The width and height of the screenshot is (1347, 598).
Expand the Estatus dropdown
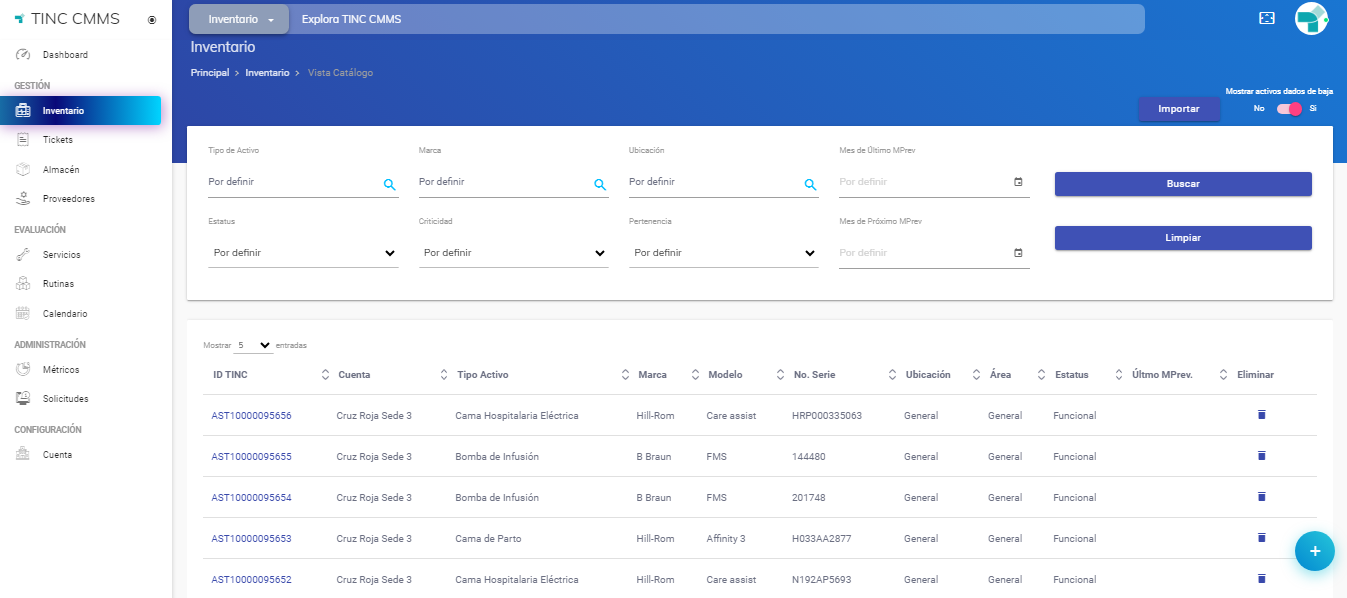pyautogui.click(x=303, y=253)
